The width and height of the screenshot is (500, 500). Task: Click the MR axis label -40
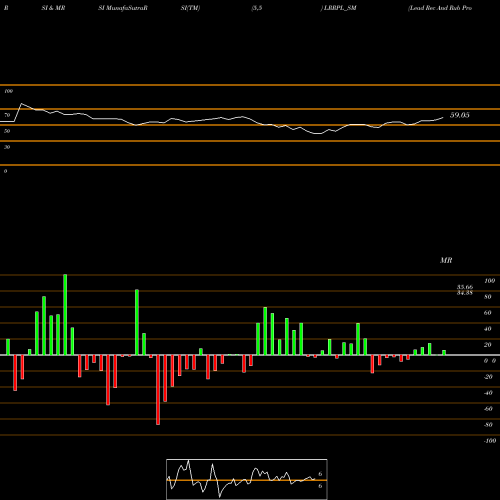tap(488, 393)
